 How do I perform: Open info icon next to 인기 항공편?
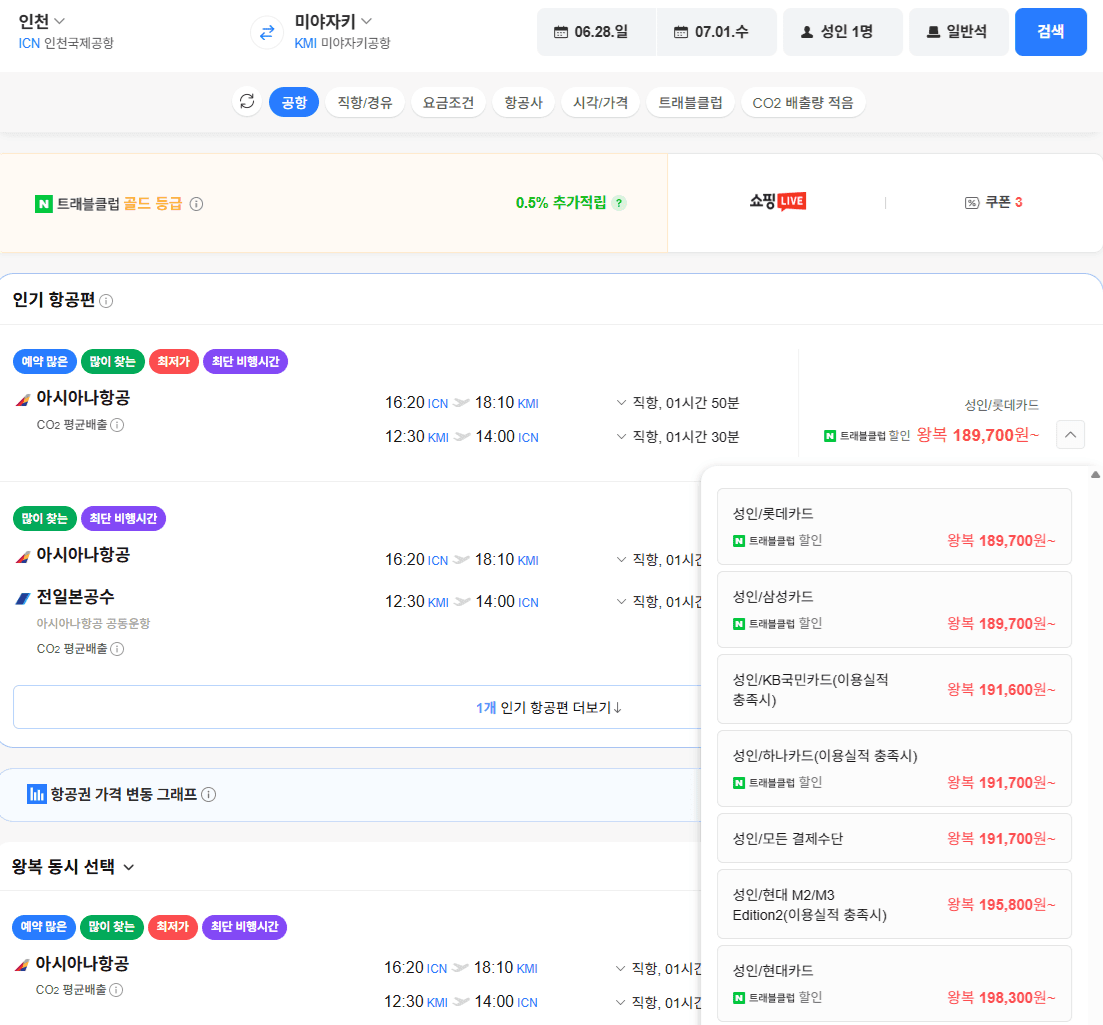pyautogui.click(x=106, y=301)
